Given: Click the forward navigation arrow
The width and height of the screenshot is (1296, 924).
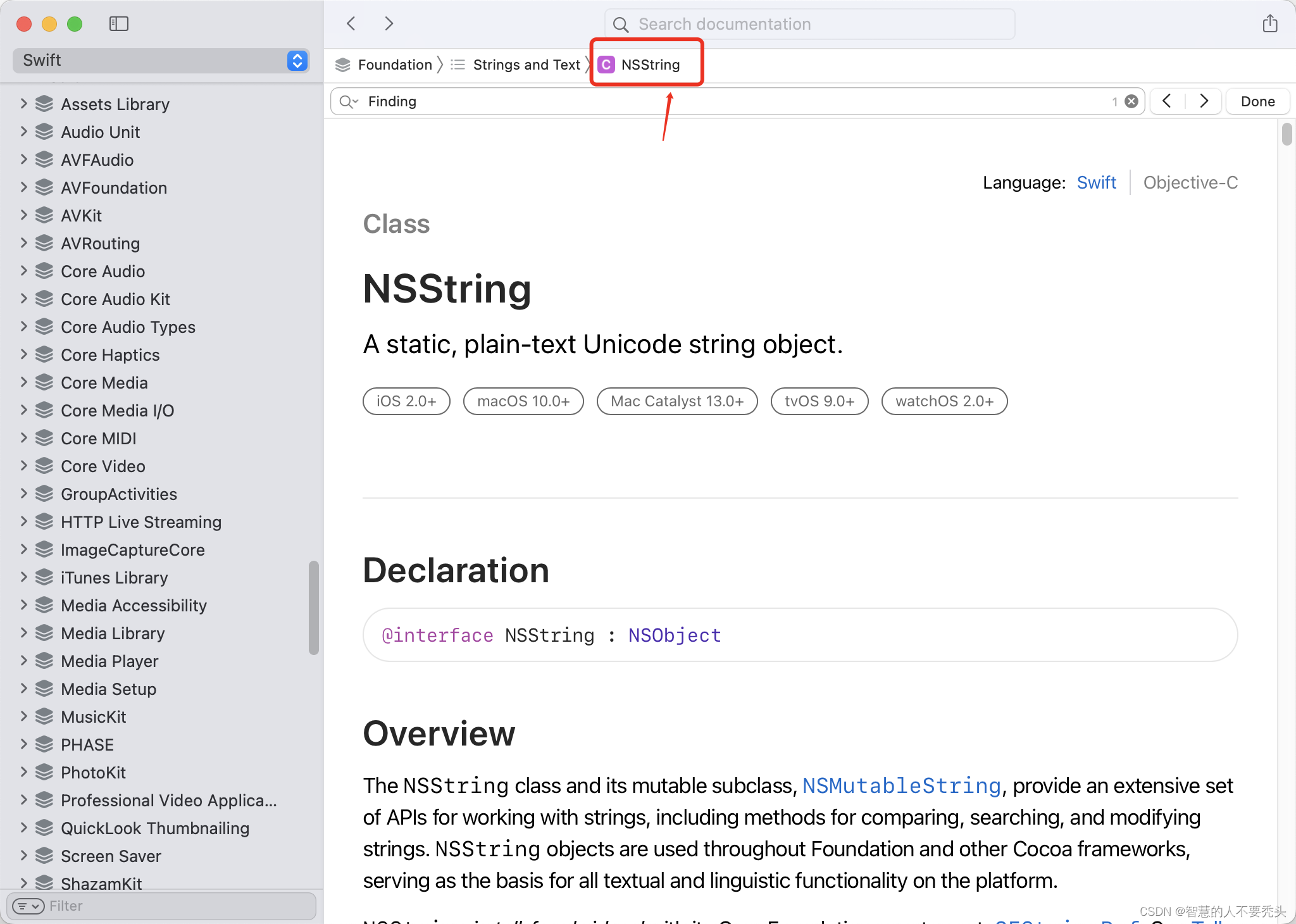Looking at the screenshot, I should (x=389, y=23).
